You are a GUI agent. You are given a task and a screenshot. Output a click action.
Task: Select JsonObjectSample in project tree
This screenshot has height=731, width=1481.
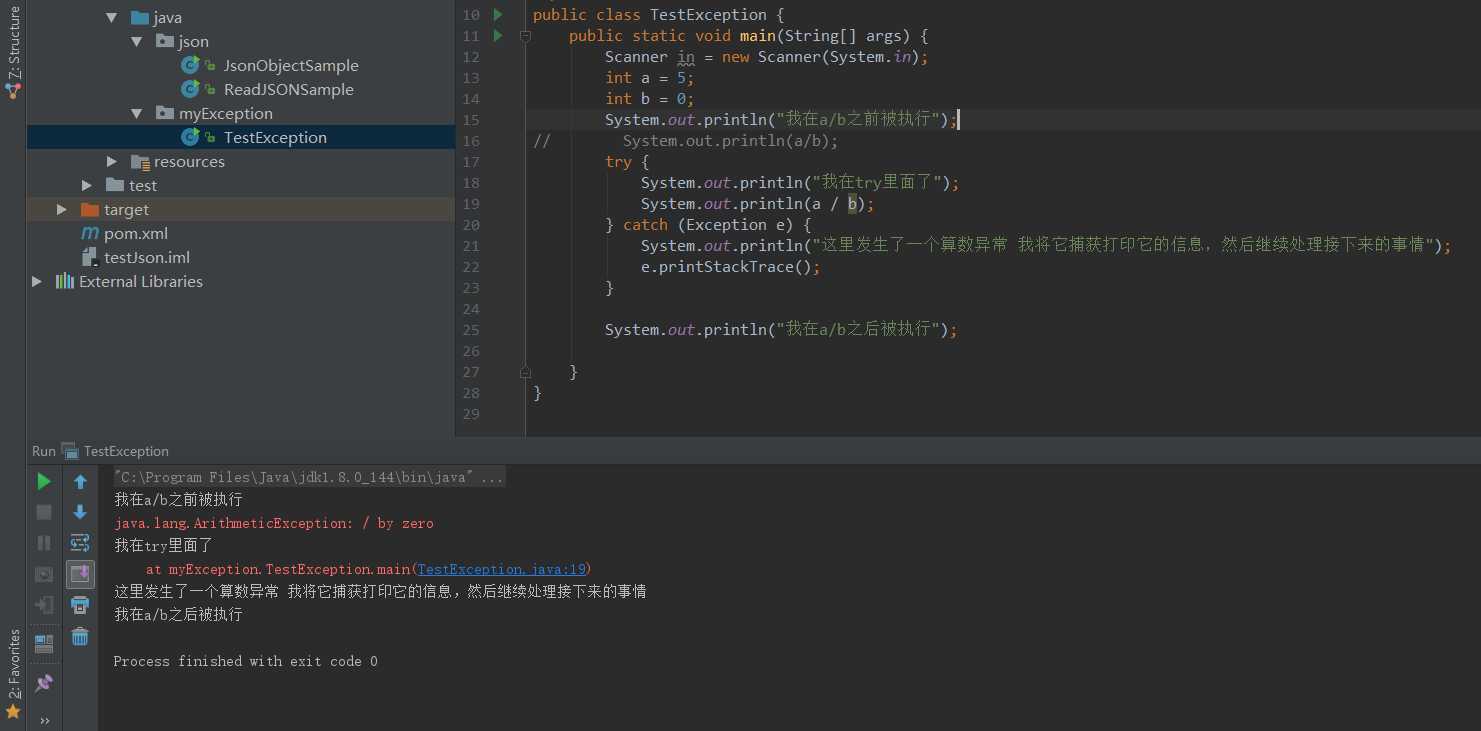(291, 66)
